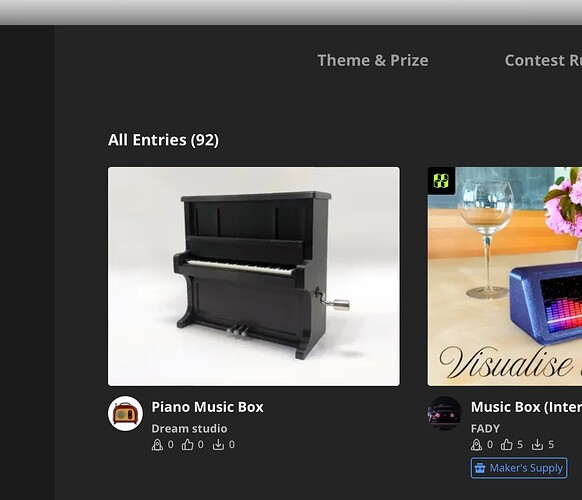Image resolution: width=582 pixels, height=500 pixels.
Task: Click green badge icon on Visualise thumbnail
Action: pyautogui.click(x=441, y=181)
